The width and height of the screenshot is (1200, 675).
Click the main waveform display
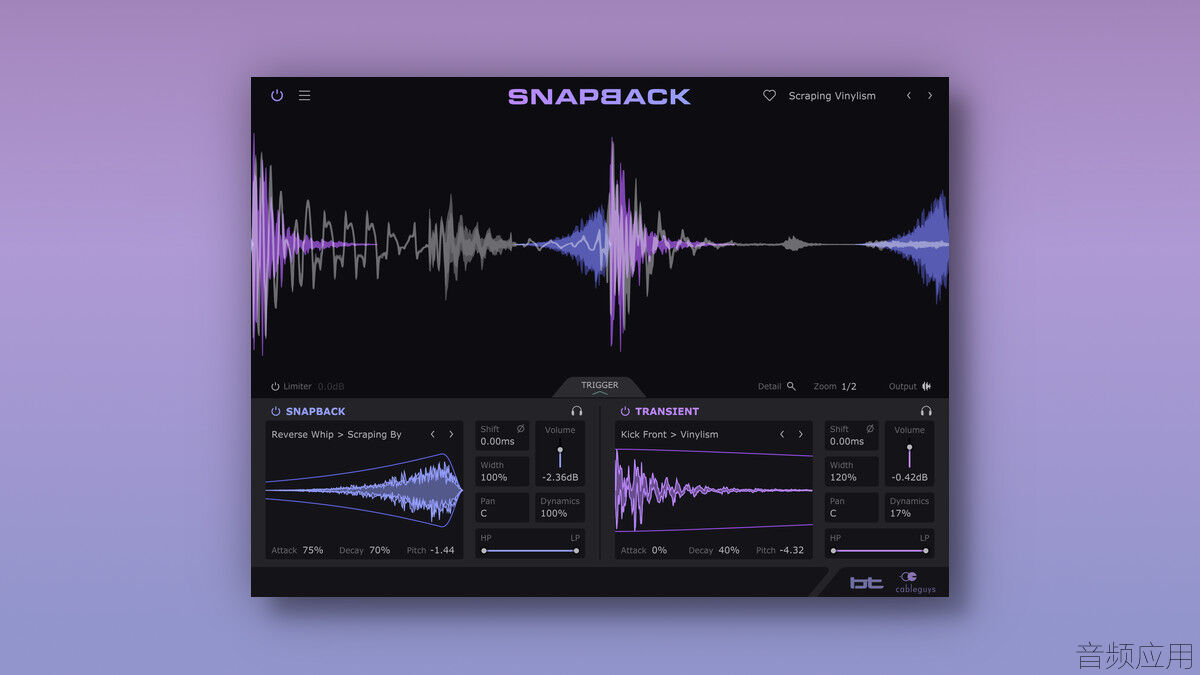pyautogui.click(x=600, y=245)
